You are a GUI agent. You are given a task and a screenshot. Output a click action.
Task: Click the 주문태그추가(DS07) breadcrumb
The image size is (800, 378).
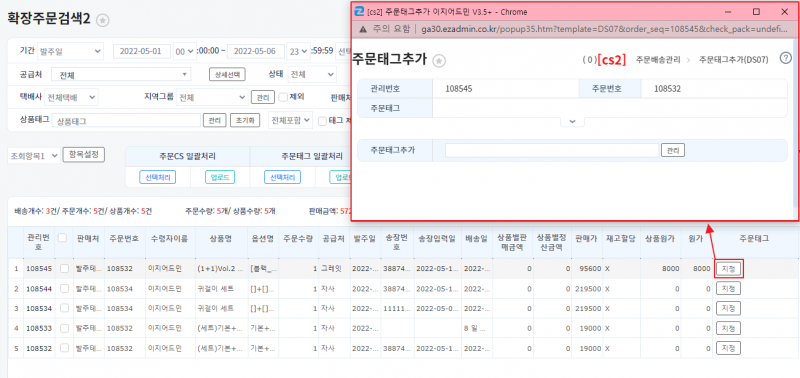pyautogui.click(x=734, y=60)
